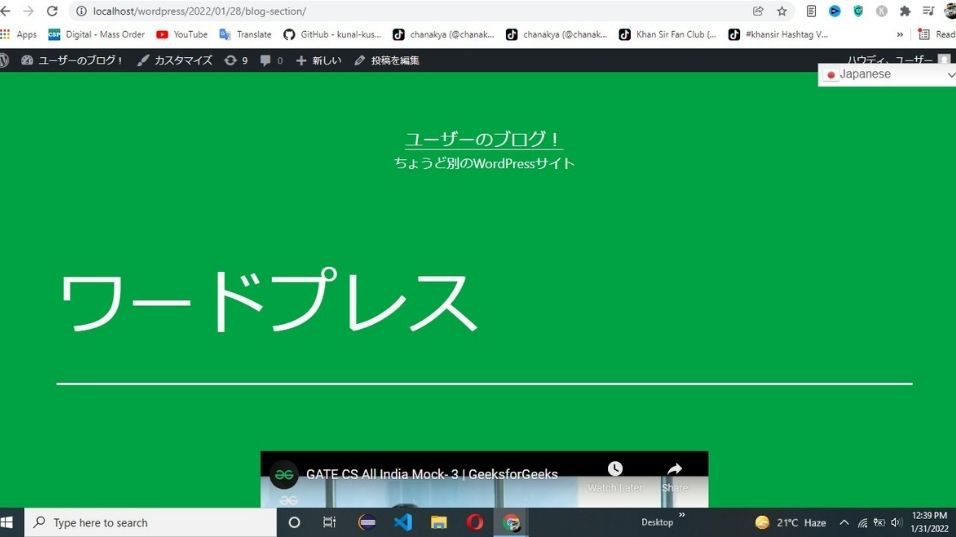Open Task View on taskbar

(329, 522)
